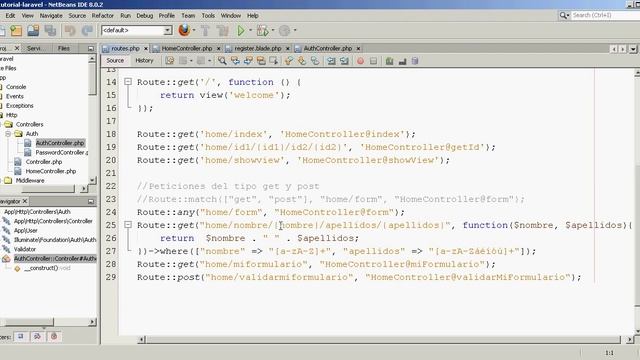This screenshot has height=360, width=640.
Task: Click the Previous Bookmark icon
Action: [289, 61]
